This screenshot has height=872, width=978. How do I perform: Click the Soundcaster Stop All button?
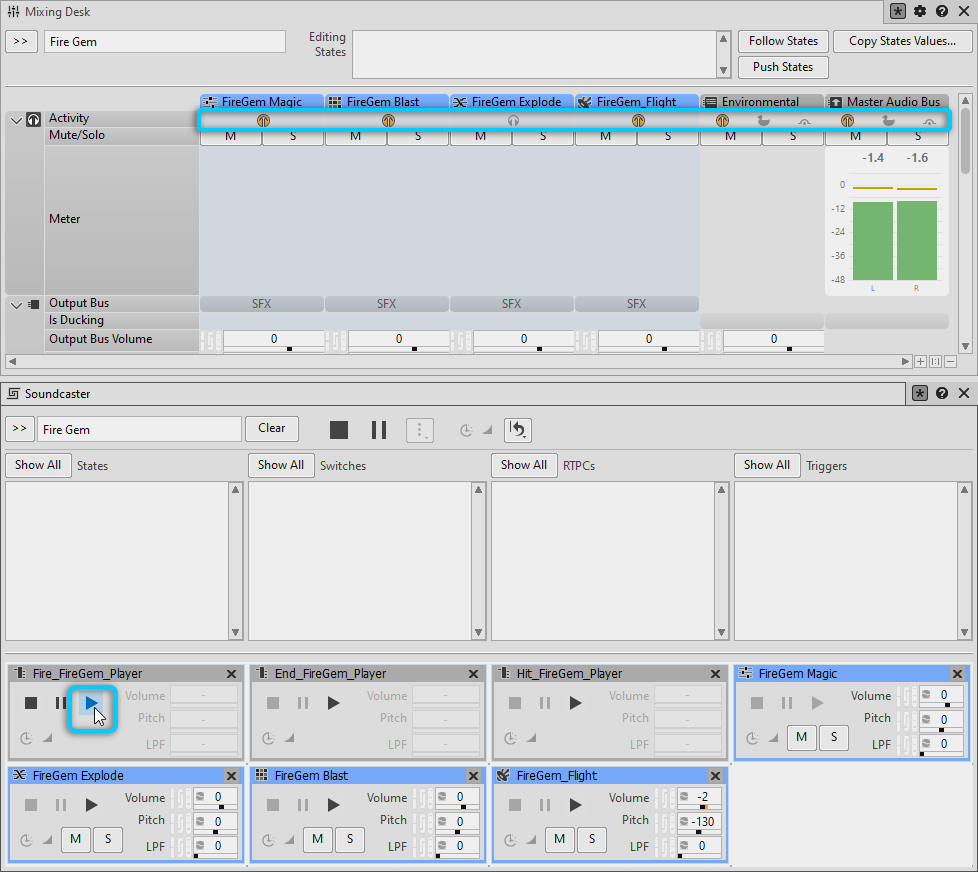pos(339,430)
